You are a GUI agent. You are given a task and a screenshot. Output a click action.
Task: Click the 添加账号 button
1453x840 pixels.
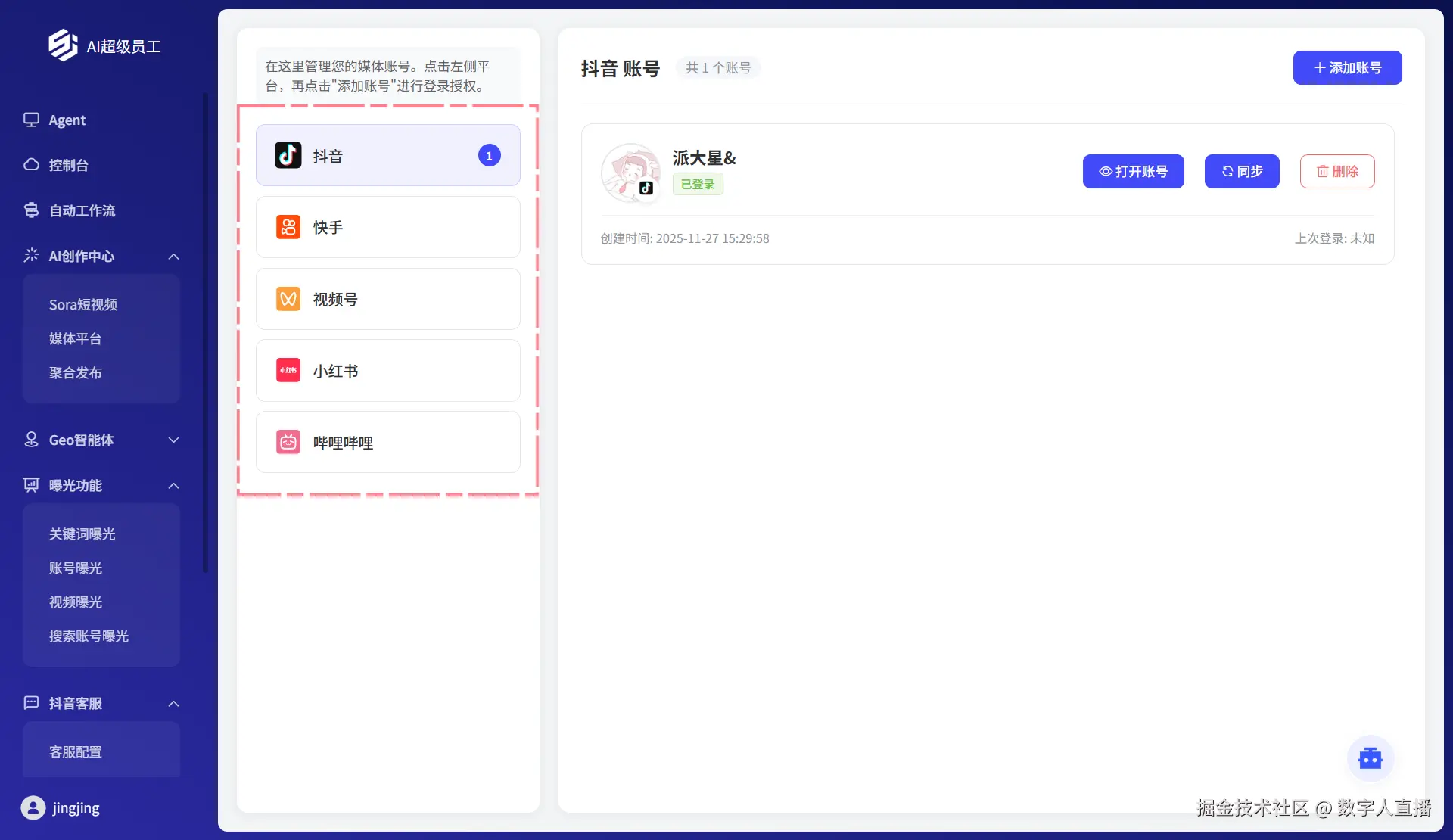pyautogui.click(x=1347, y=67)
